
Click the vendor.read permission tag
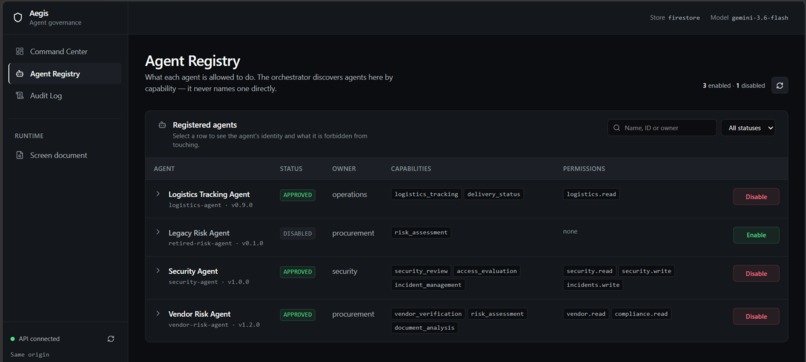pos(585,314)
